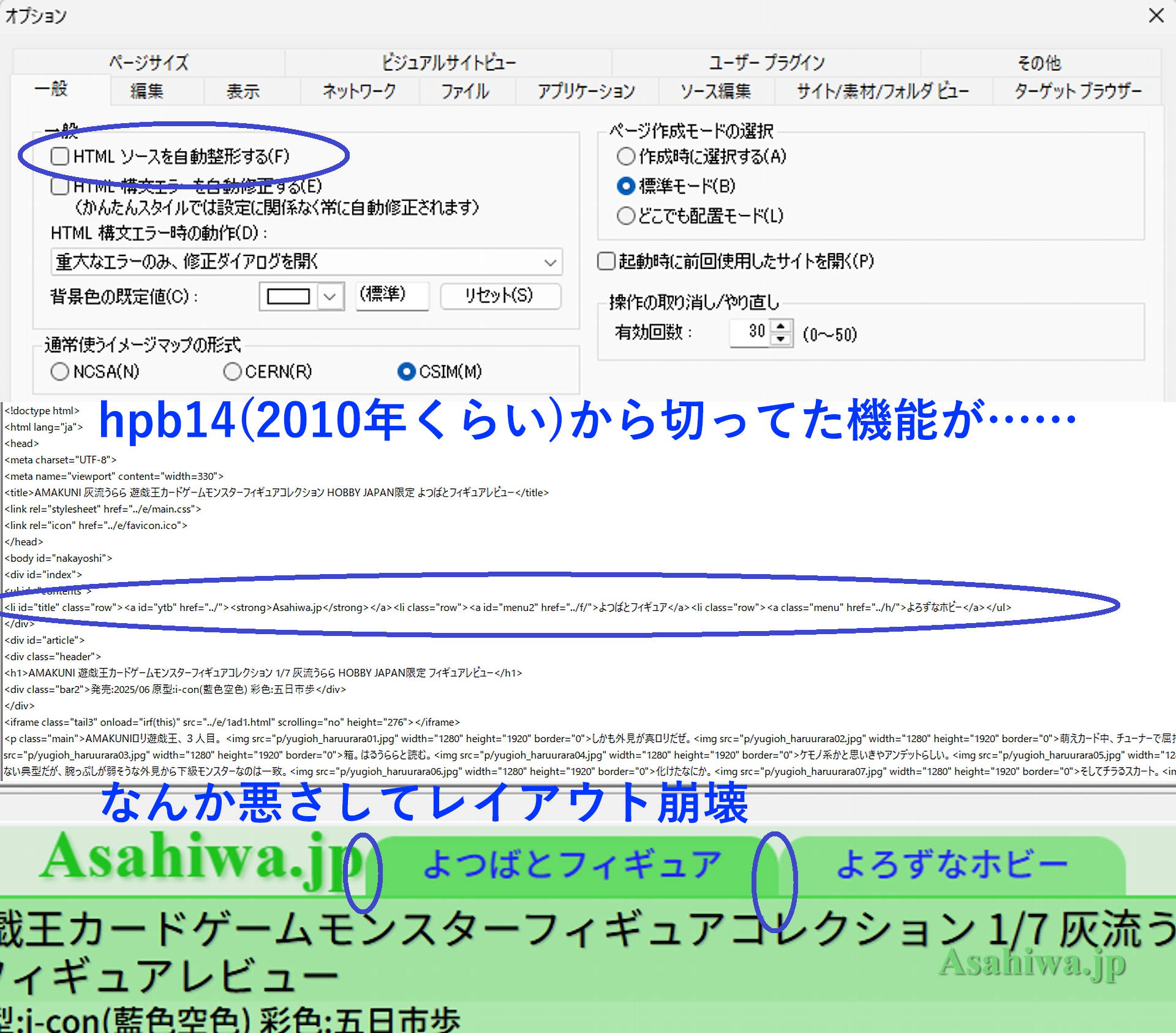Switch to the ページサイズ tab

(149, 62)
